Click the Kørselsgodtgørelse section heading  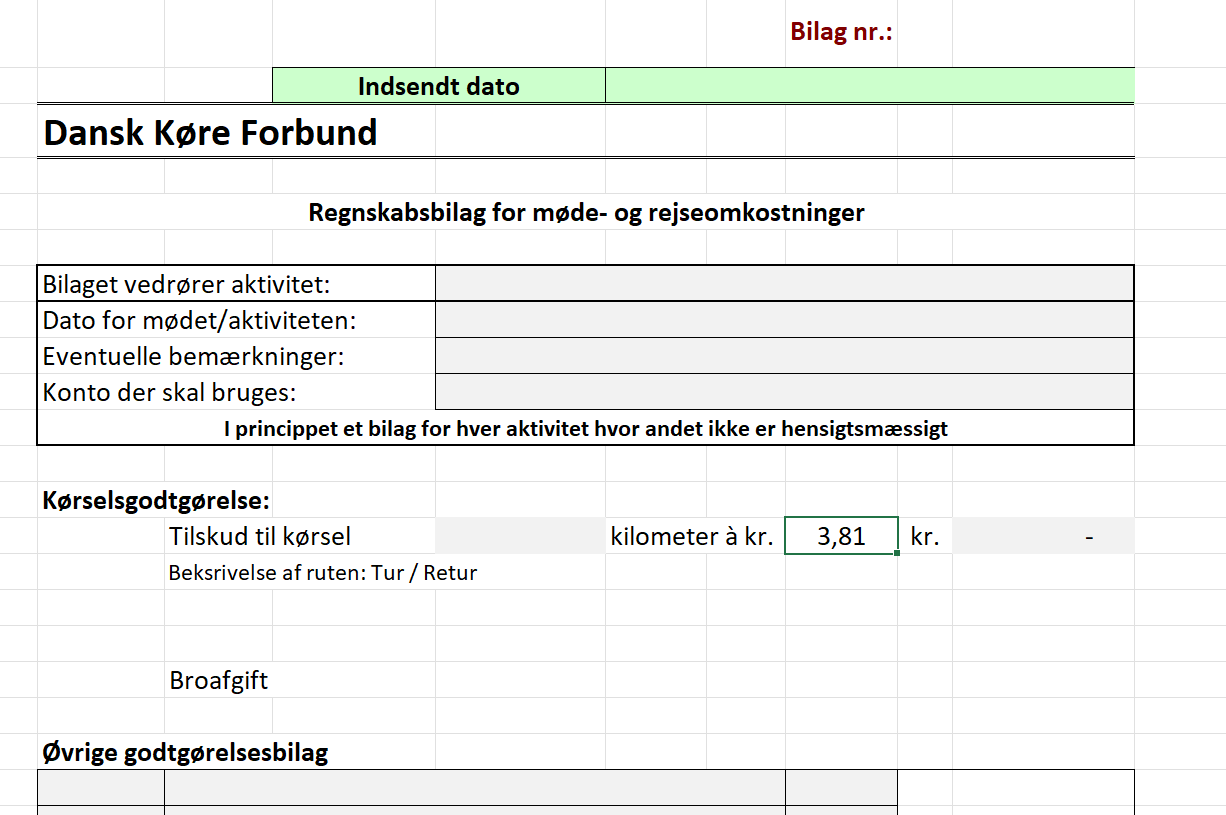pyautogui.click(x=157, y=501)
